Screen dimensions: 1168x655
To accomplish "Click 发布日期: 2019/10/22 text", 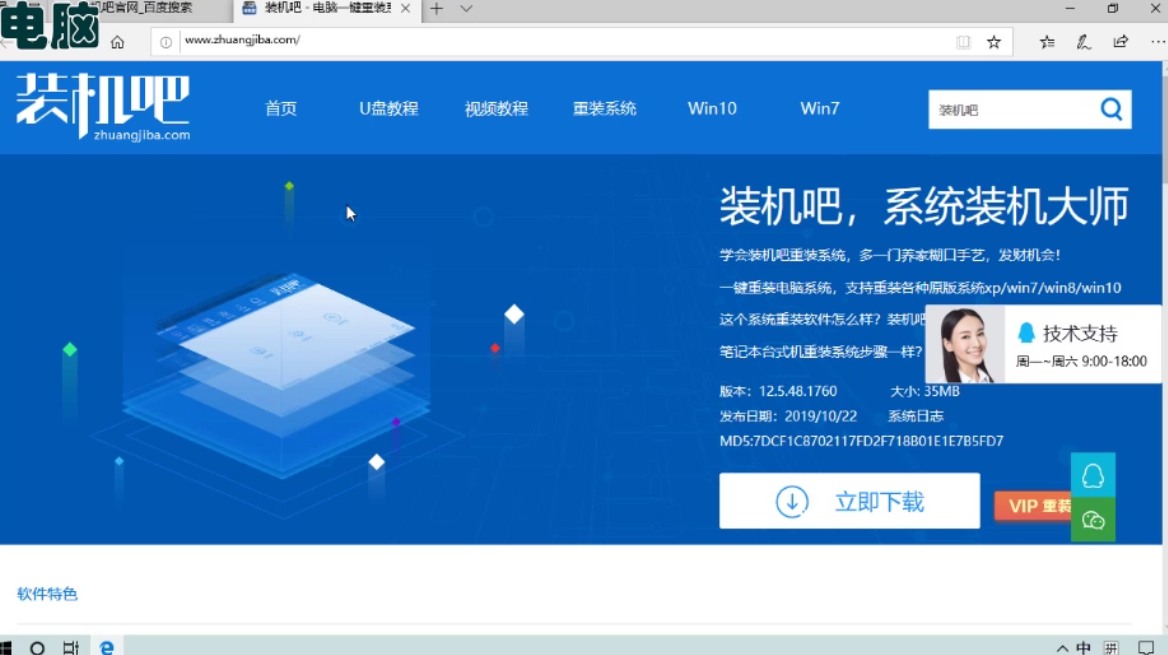I will tap(788, 416).
